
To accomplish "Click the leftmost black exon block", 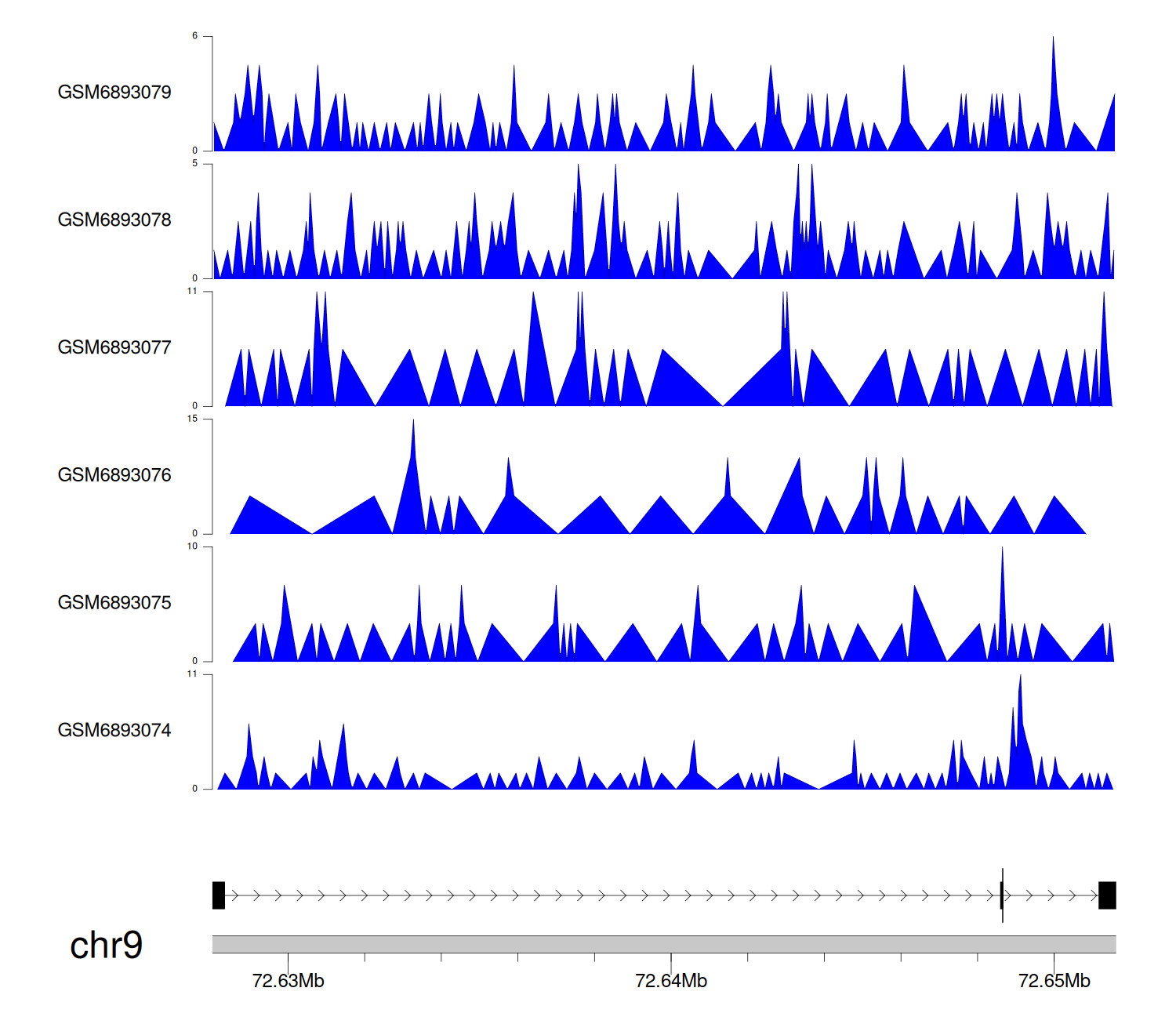I will tap(219, 895).
